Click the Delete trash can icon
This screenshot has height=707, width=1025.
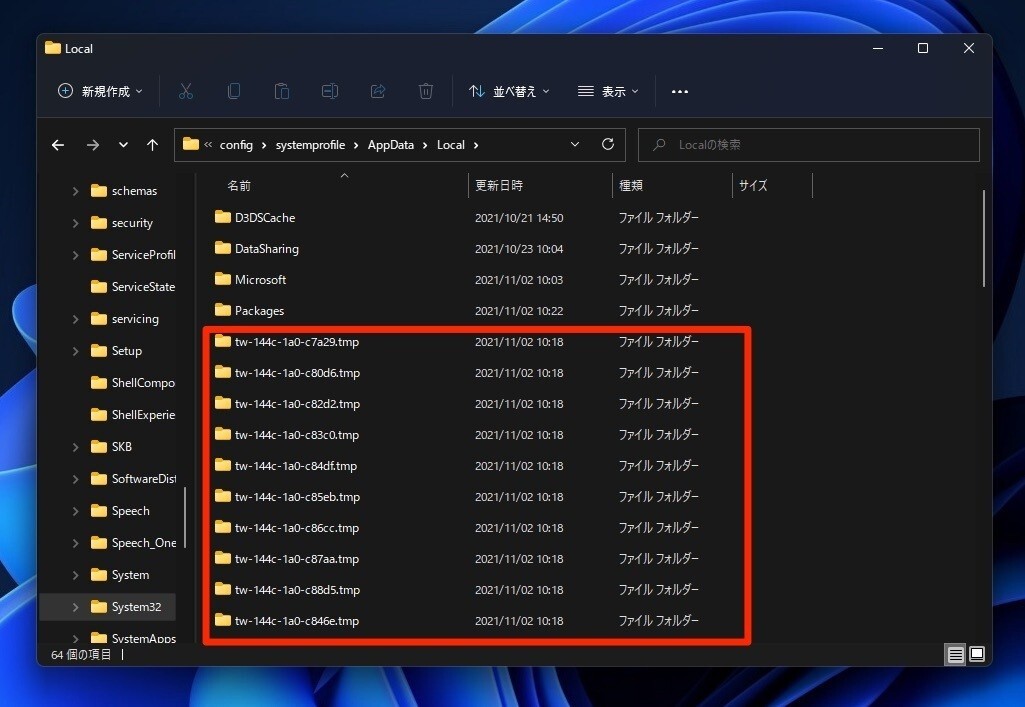[426, 91]
